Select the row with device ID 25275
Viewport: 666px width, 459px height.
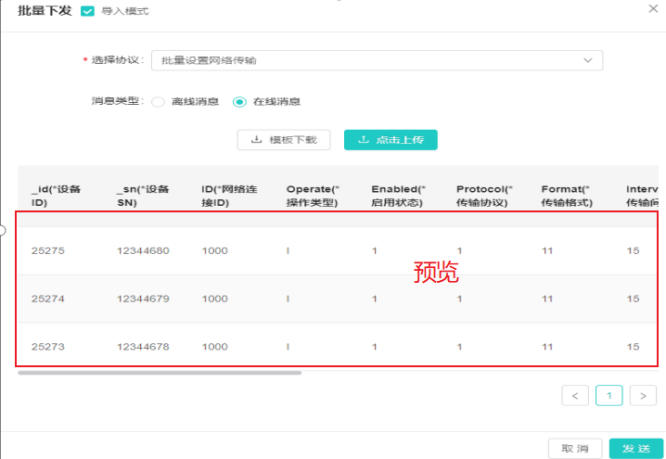[48, 251]
